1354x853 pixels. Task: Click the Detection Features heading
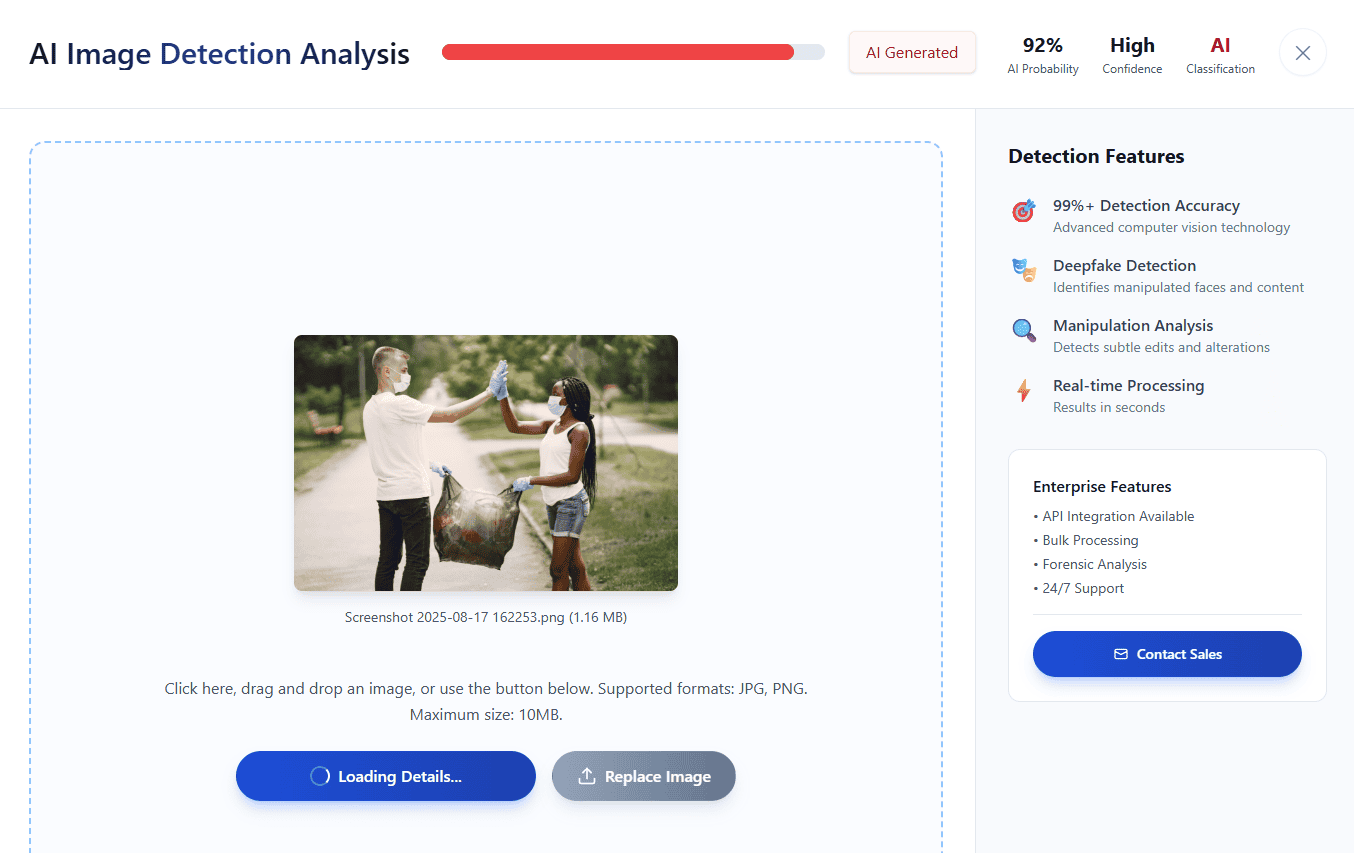(1096, 156)
